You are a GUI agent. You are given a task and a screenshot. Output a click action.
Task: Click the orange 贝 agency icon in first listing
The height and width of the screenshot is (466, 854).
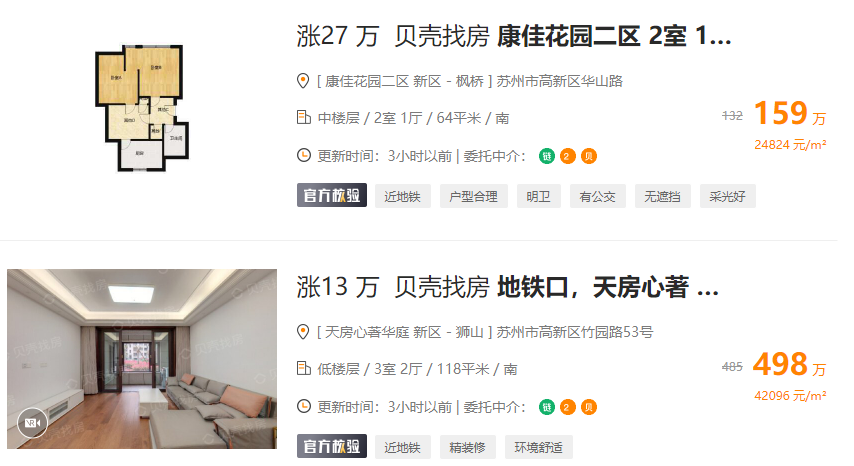[x=588, y=156]
